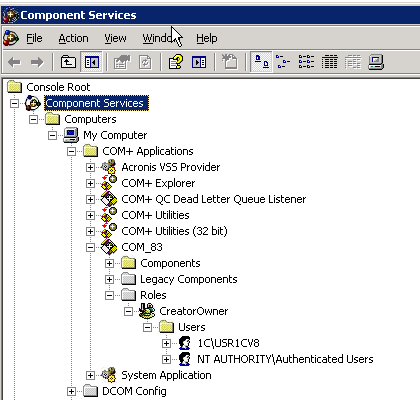Viewport: 420px width, 400px height.
Task: Select the List view toolbar button
Action: pyautogui.click(x=306, y=62)
